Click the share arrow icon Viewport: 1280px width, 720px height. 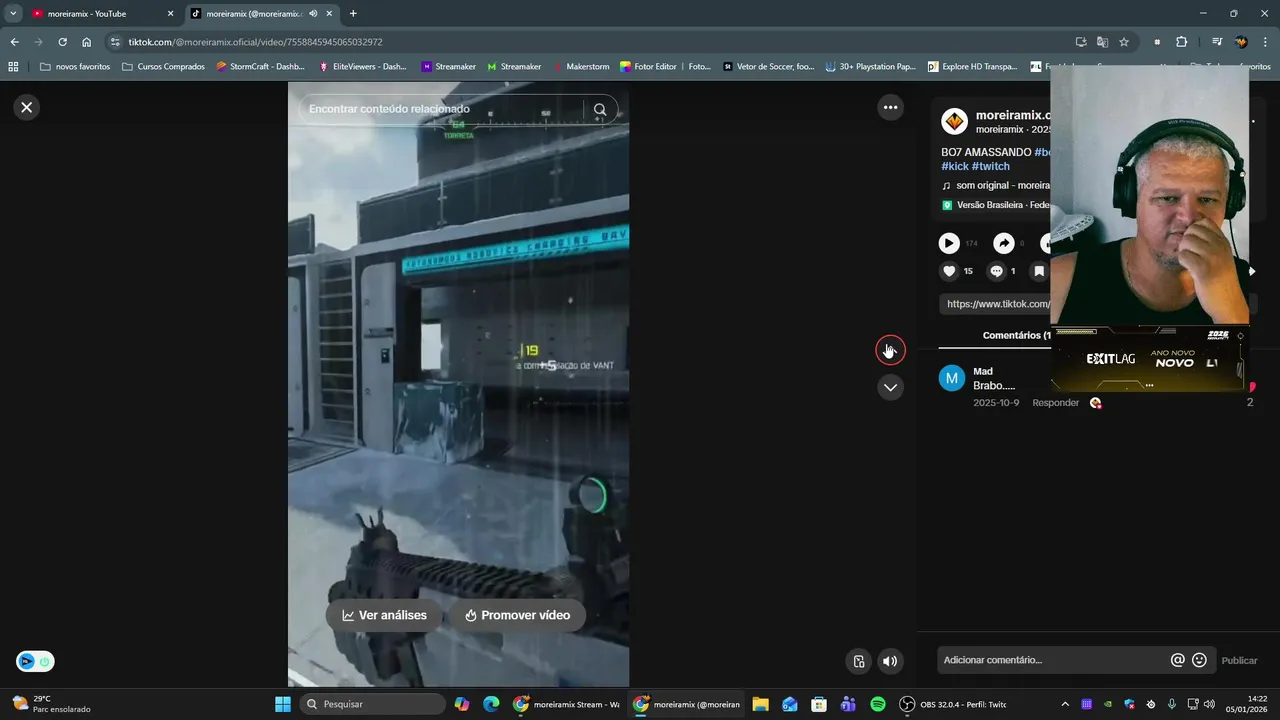(x=1003, y=243)
